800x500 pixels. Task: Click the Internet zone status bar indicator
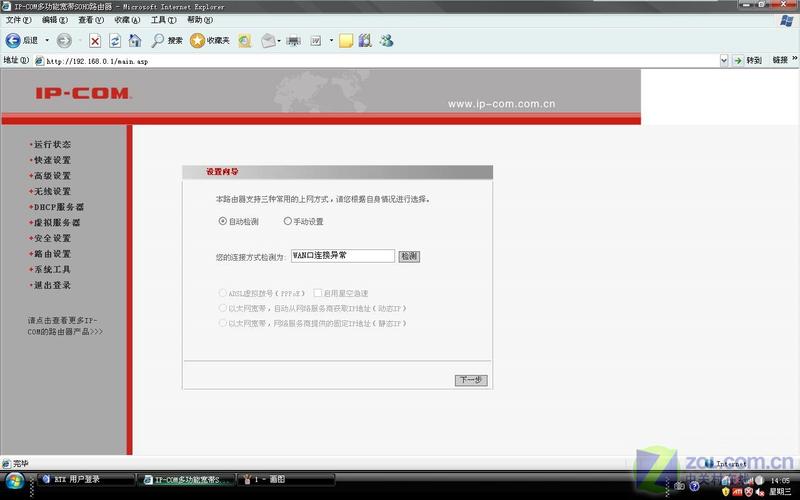(x=726, y=463)
